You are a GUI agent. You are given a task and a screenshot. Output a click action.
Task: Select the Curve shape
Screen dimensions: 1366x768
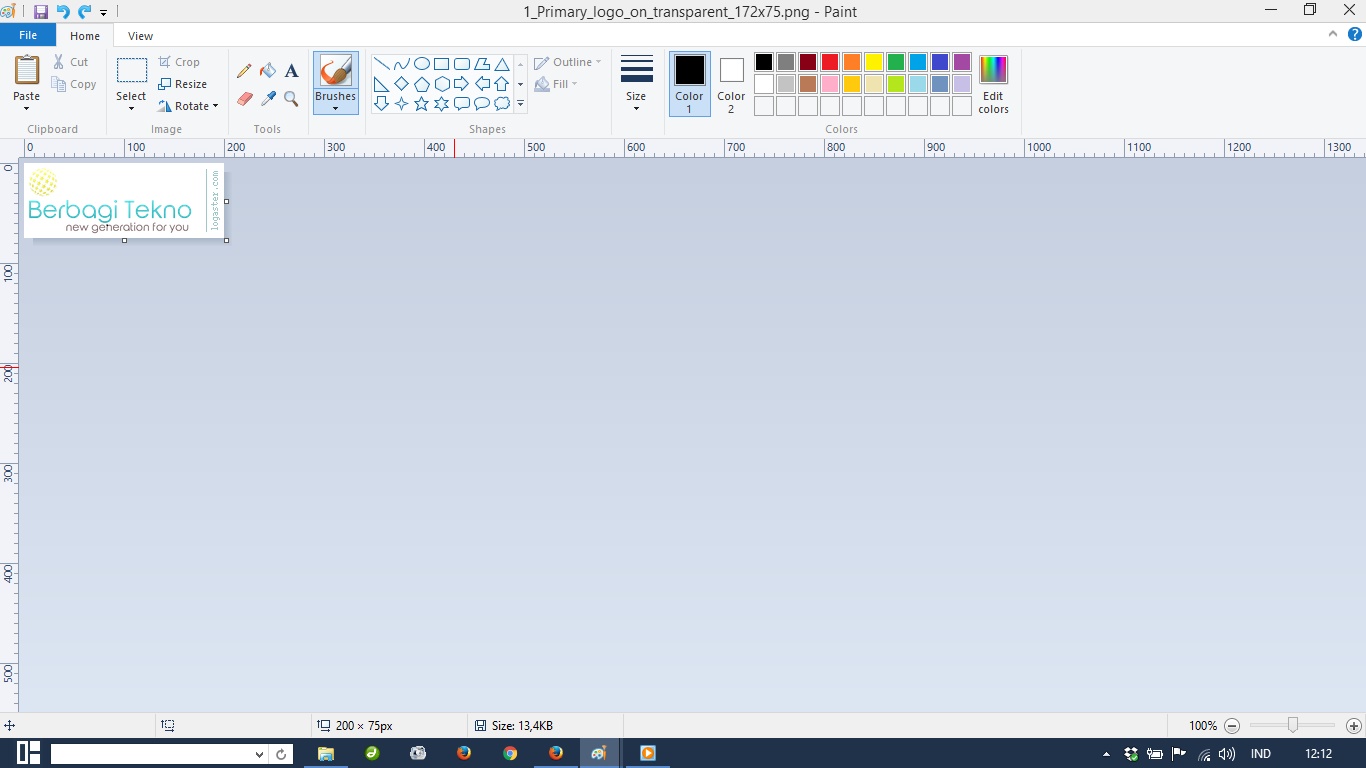coord(401,64)
